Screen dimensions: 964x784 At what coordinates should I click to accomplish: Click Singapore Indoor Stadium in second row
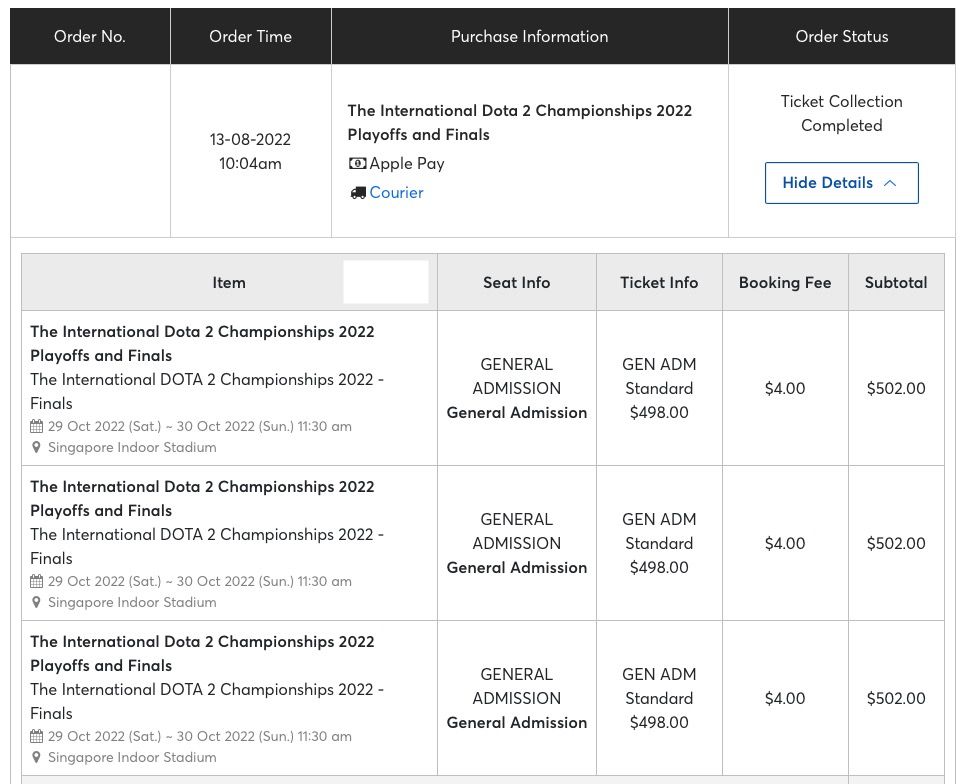click(132, 602)
